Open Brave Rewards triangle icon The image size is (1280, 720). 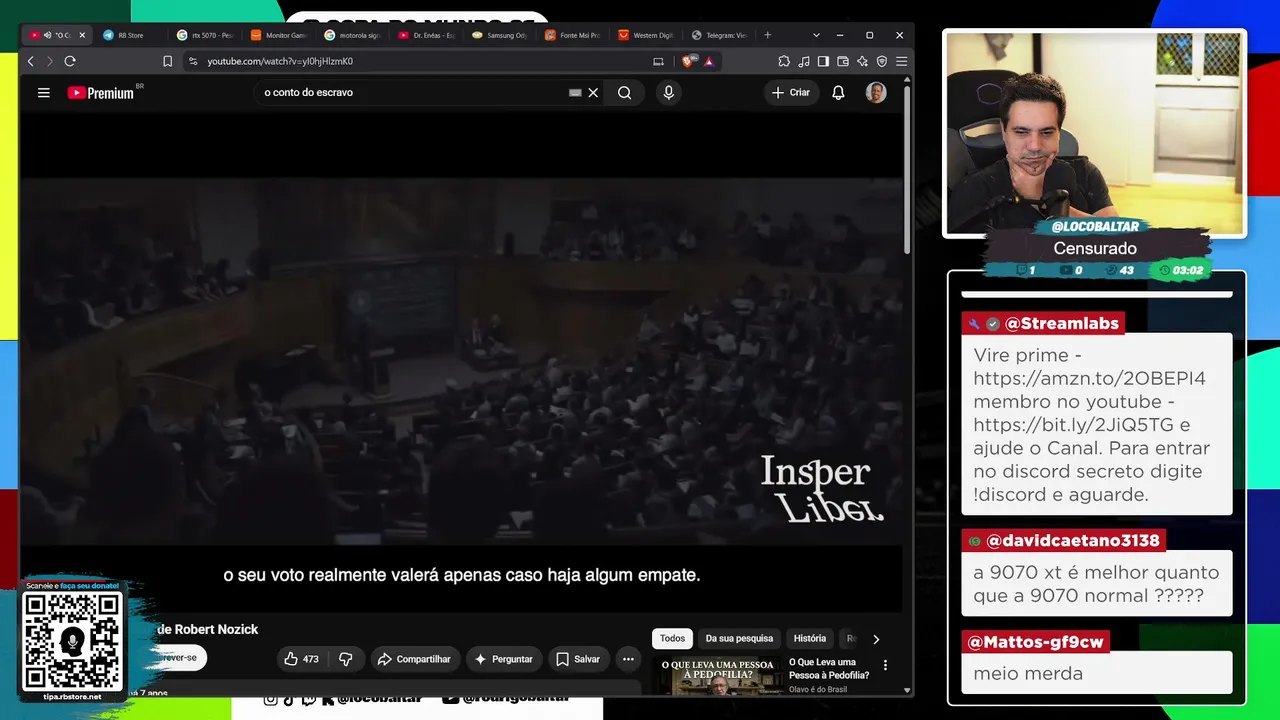[709, 61]
